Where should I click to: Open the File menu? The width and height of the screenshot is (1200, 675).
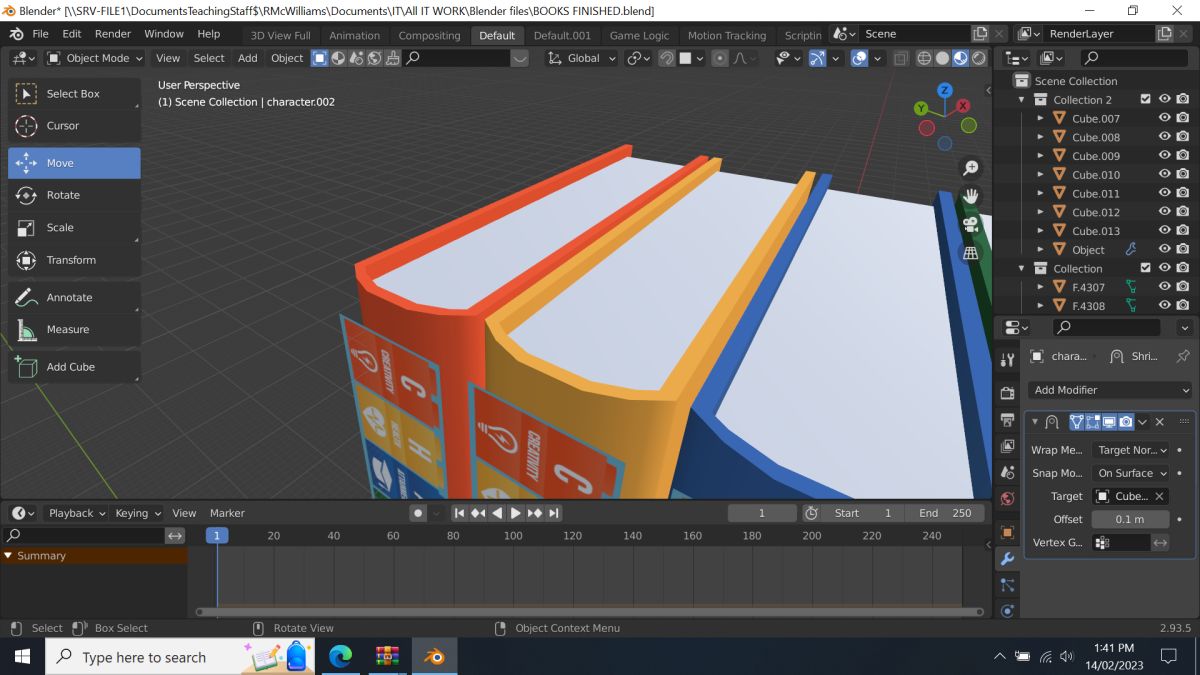click(41, 34)
